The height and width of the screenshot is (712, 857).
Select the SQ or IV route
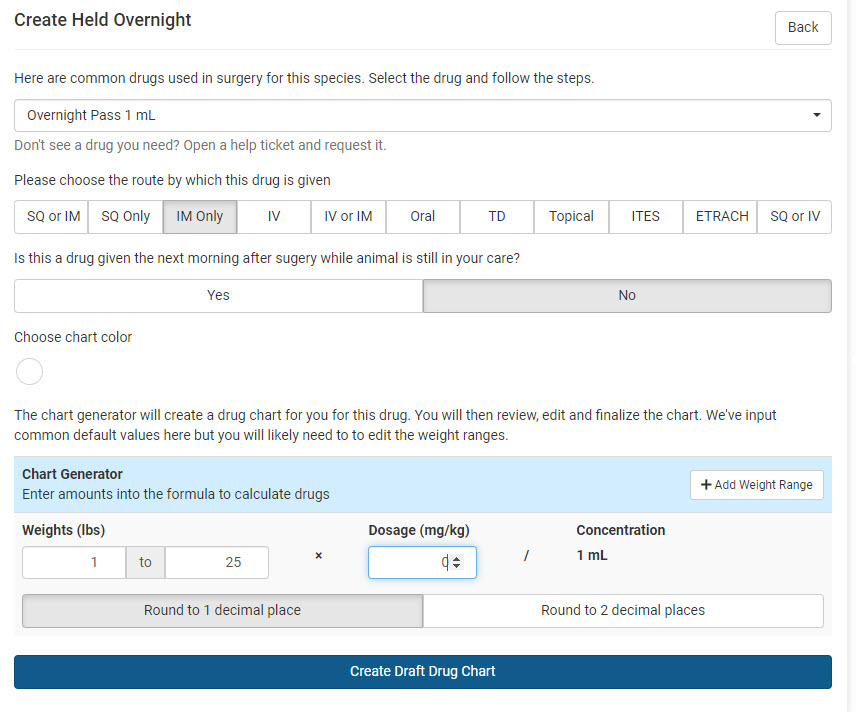[795, 217]
